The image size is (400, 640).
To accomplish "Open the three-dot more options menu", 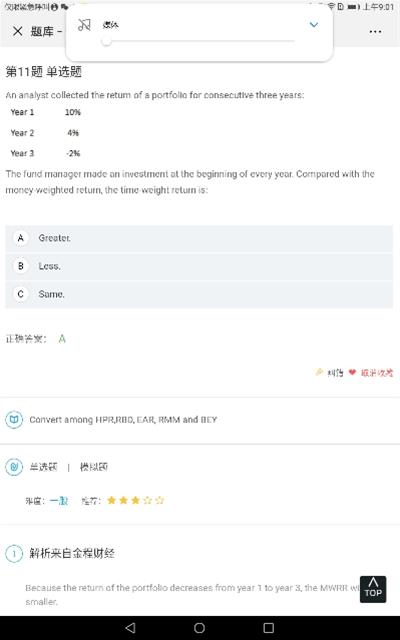I will [x=375, y=32].
